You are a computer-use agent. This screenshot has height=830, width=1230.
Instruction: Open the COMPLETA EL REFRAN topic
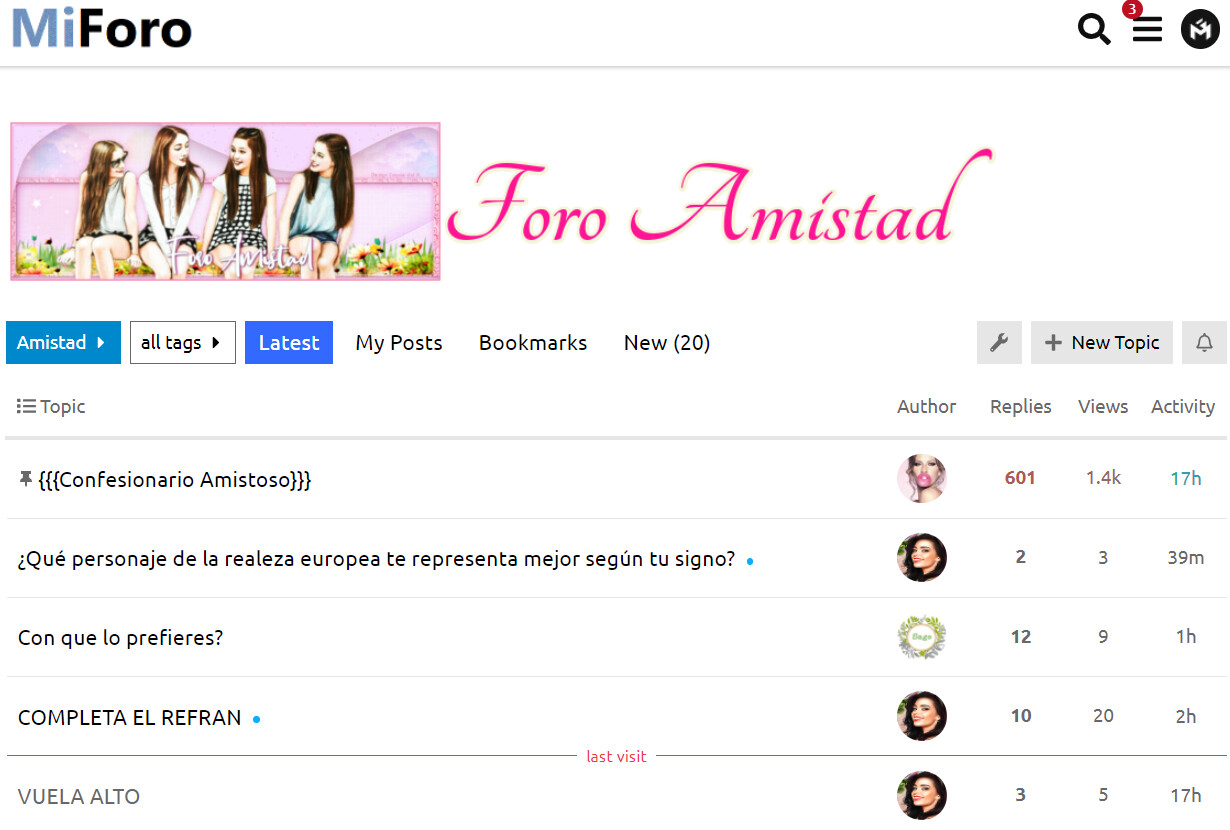click(130, 718)
